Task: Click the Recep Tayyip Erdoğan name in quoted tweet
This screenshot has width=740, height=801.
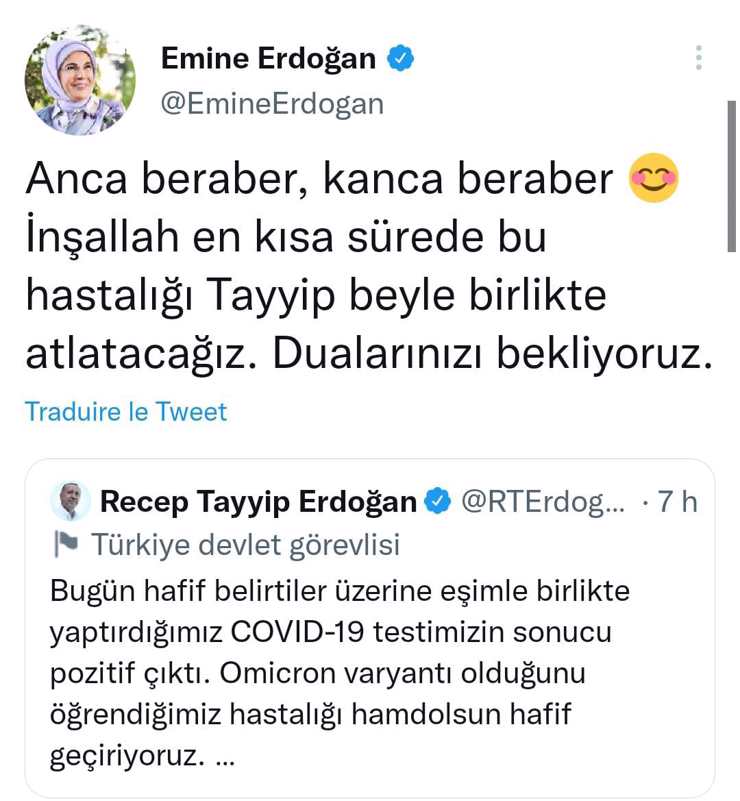Action: click(258, 502)
